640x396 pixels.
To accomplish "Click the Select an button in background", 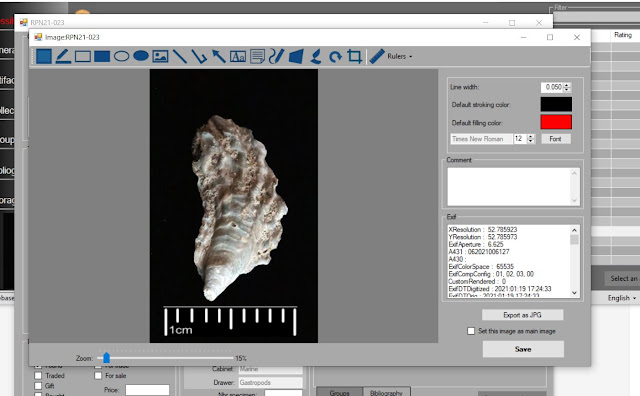I will [x=623, y=278].
